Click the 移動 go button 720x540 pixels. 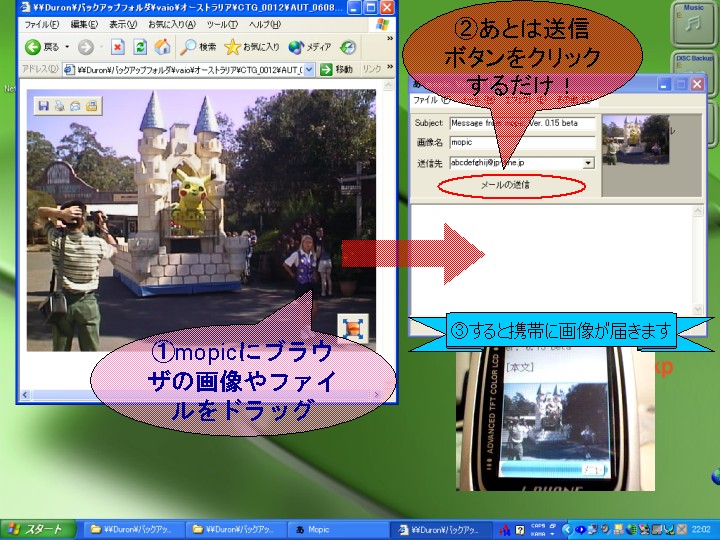[x=337, y=69]
